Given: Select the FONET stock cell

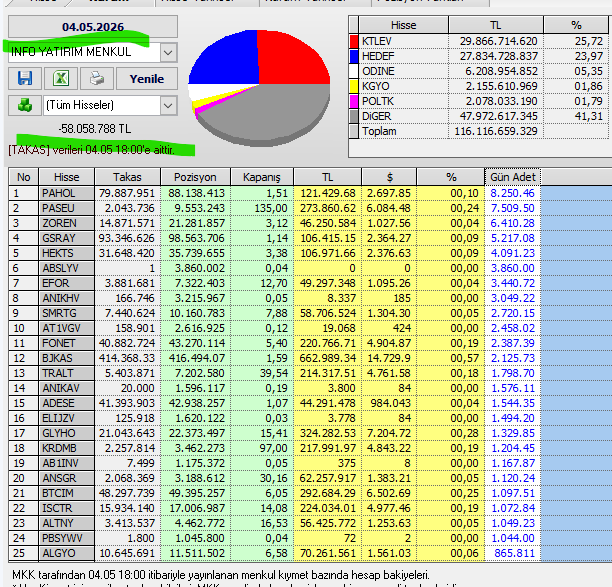Looking at the screenshot, I should click(x=67, y=343).
